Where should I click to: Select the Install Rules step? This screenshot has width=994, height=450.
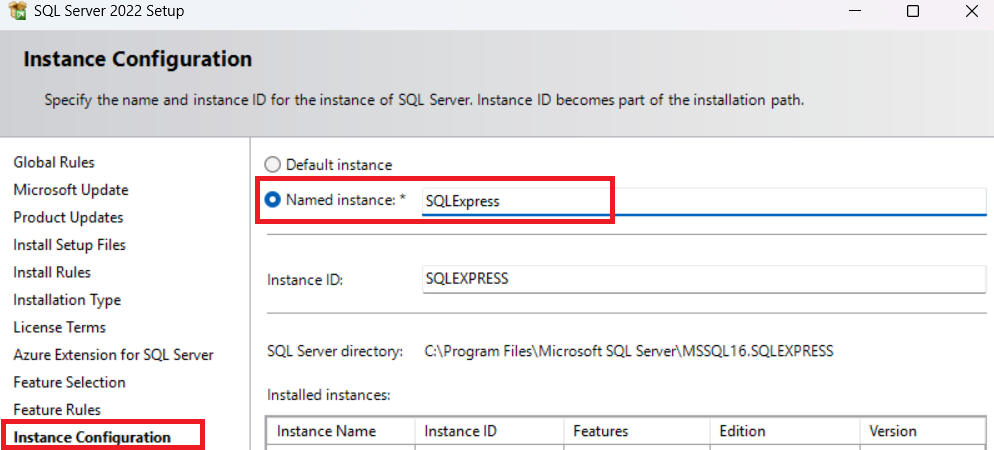click(52, 272)
